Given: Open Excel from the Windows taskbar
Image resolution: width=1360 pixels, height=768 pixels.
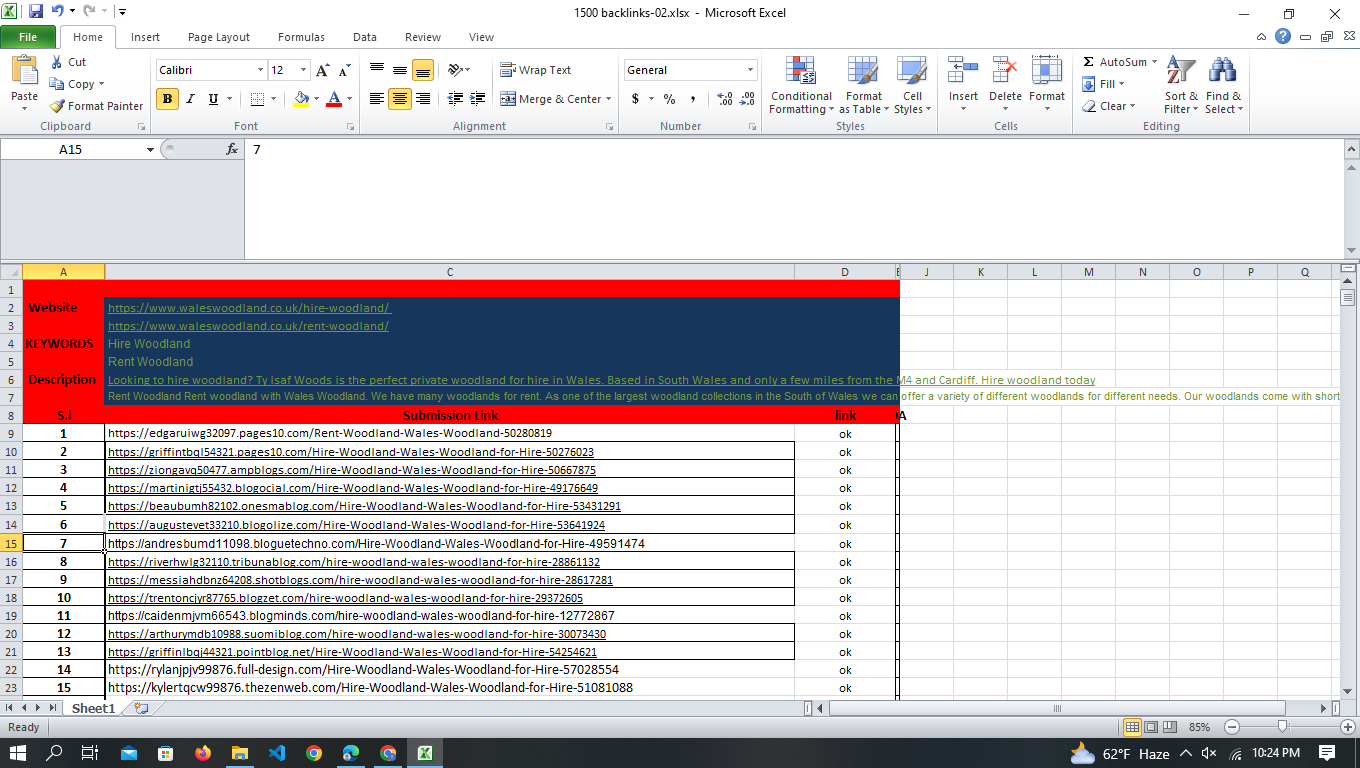Looking at the screenshot, I should pos(424,753).
